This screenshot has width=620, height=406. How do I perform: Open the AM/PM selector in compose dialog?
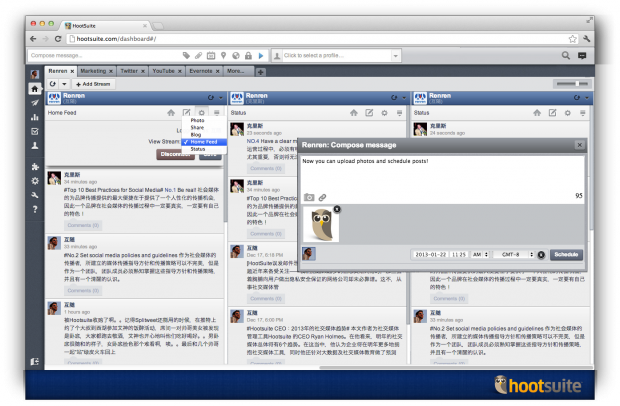click(x=480, y=255)
